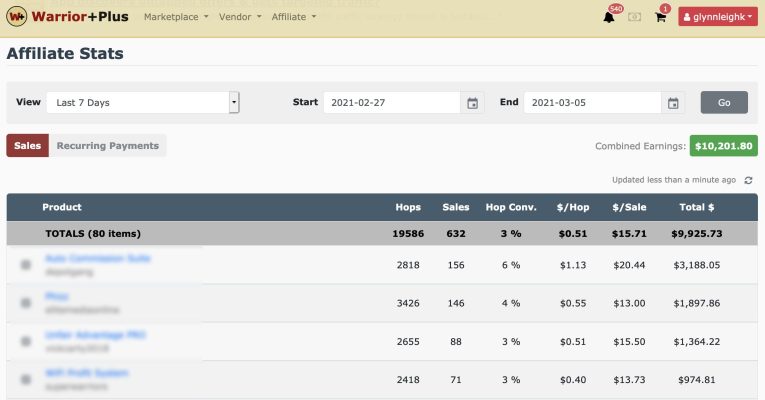This screenshot has width=765, height=400.
Task: Click the 71 sales cell
Action: tap(456, 380)
